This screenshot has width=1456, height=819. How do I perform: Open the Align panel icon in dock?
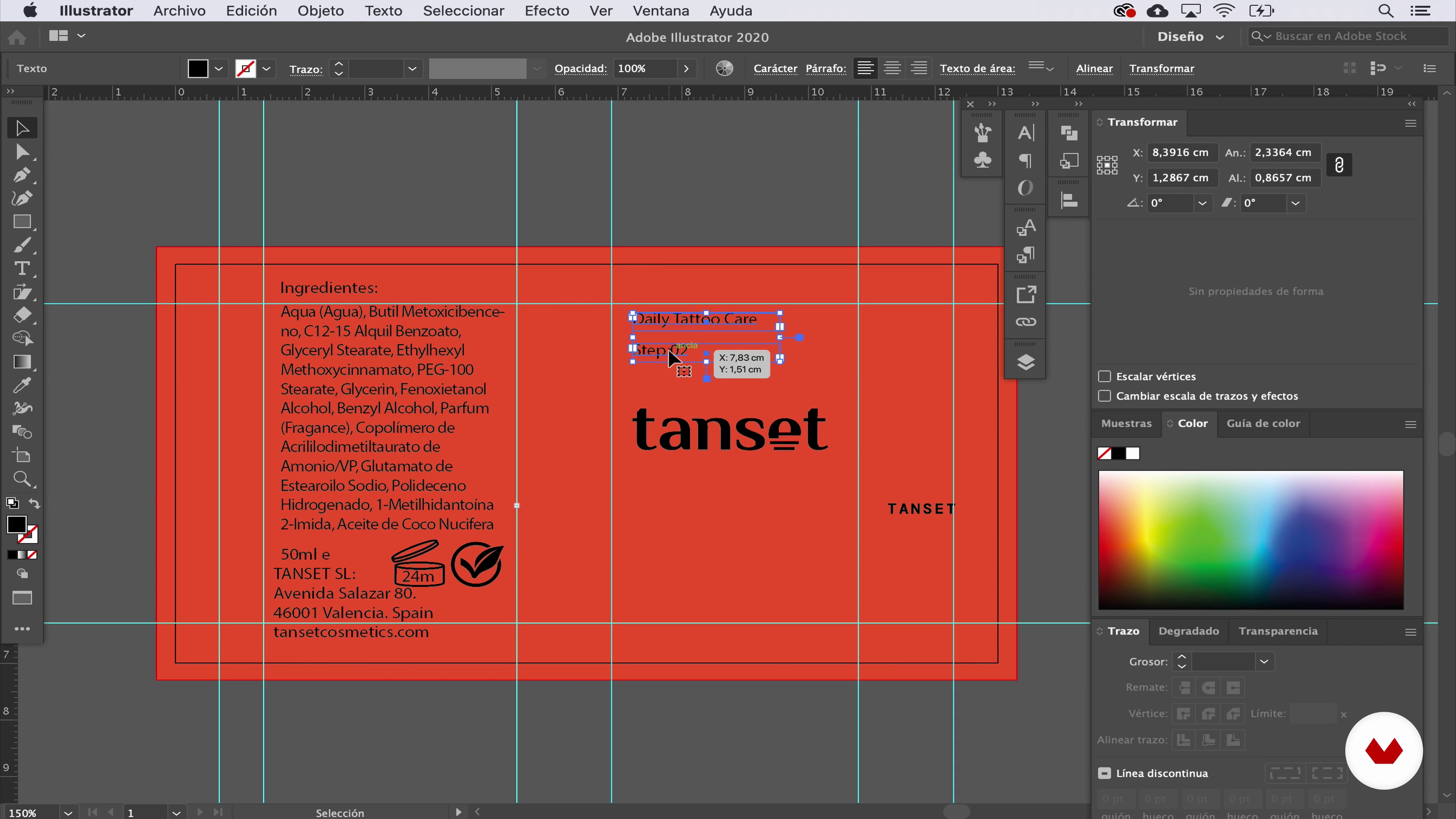[1069, 201]
